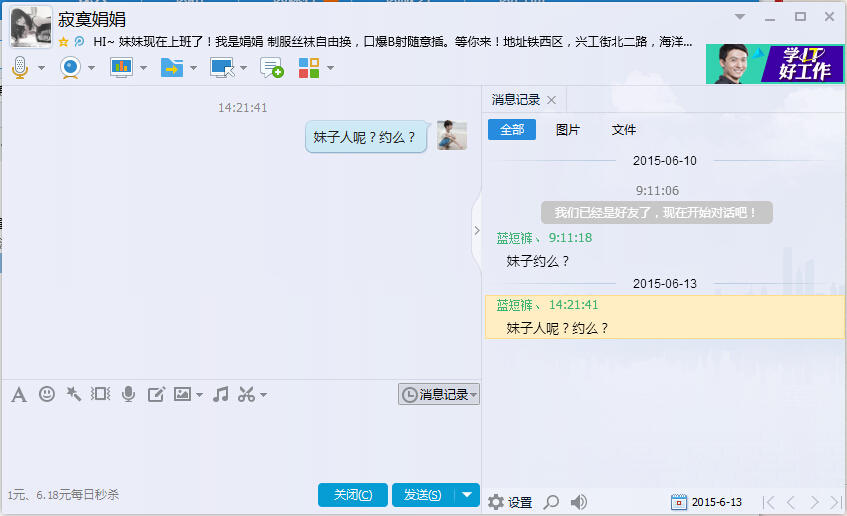The width and height of the screenshot is (847, 516).
Task: Click in the message input area
Action: coord(240,443)
